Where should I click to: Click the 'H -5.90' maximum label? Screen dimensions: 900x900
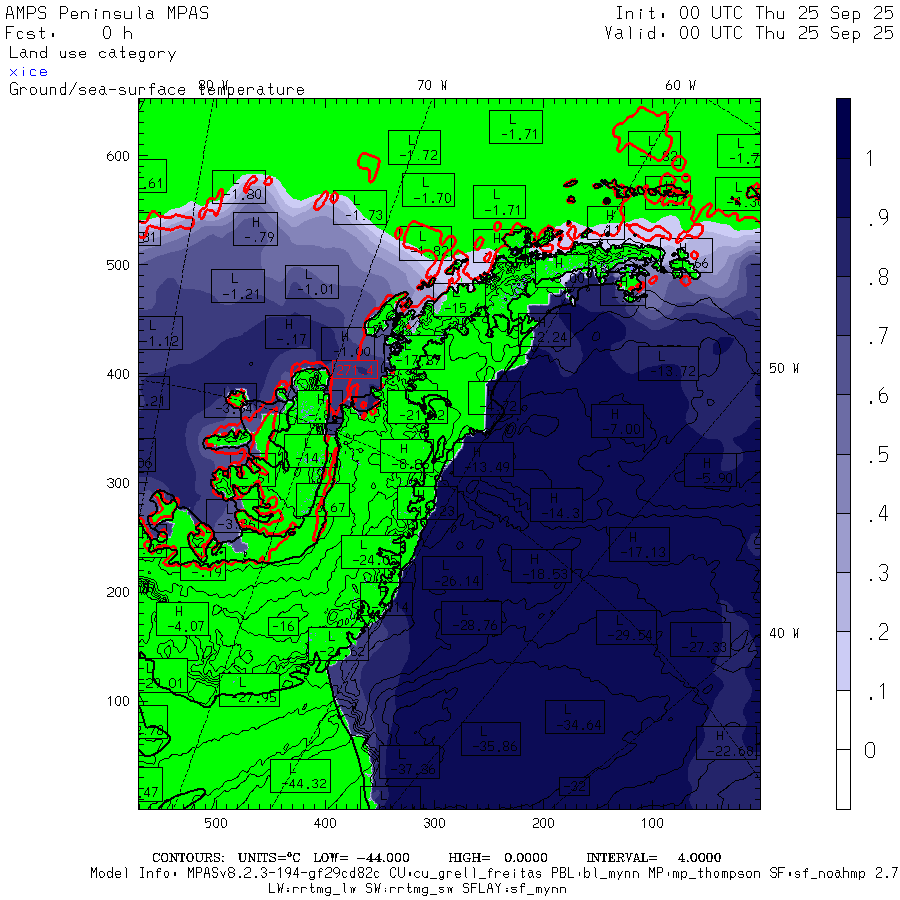point(711,470)
